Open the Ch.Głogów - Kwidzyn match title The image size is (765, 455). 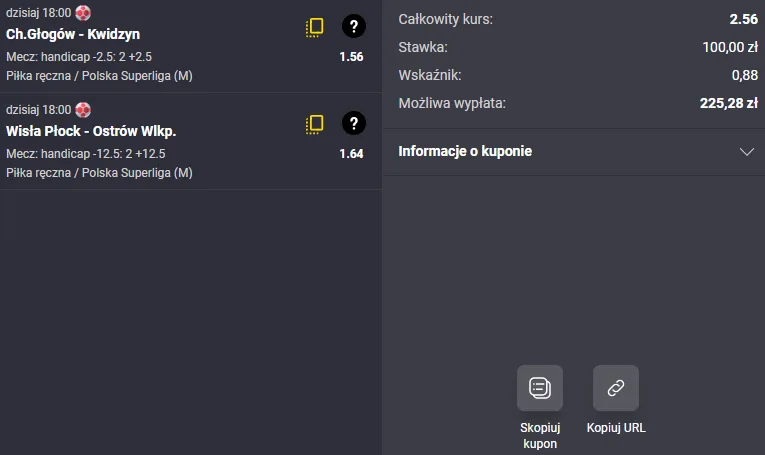pos(73,34)
